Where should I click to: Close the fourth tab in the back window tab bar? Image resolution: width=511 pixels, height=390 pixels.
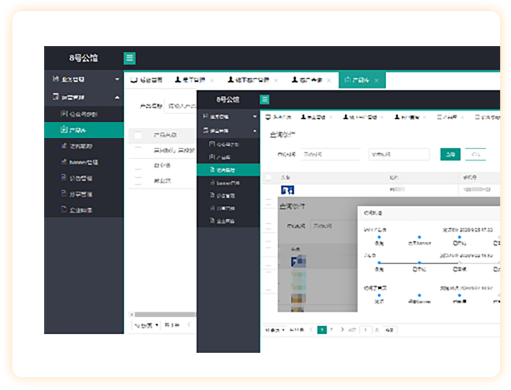click(329, 80)
